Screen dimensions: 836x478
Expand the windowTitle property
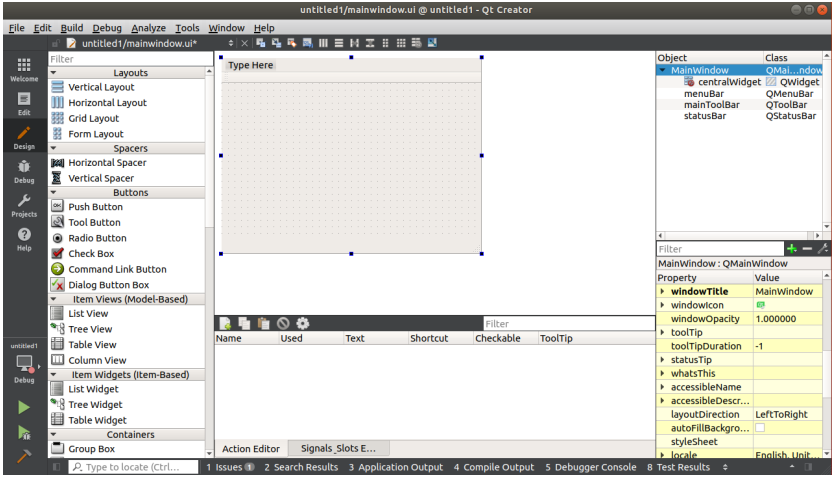(x=663, y=291)
